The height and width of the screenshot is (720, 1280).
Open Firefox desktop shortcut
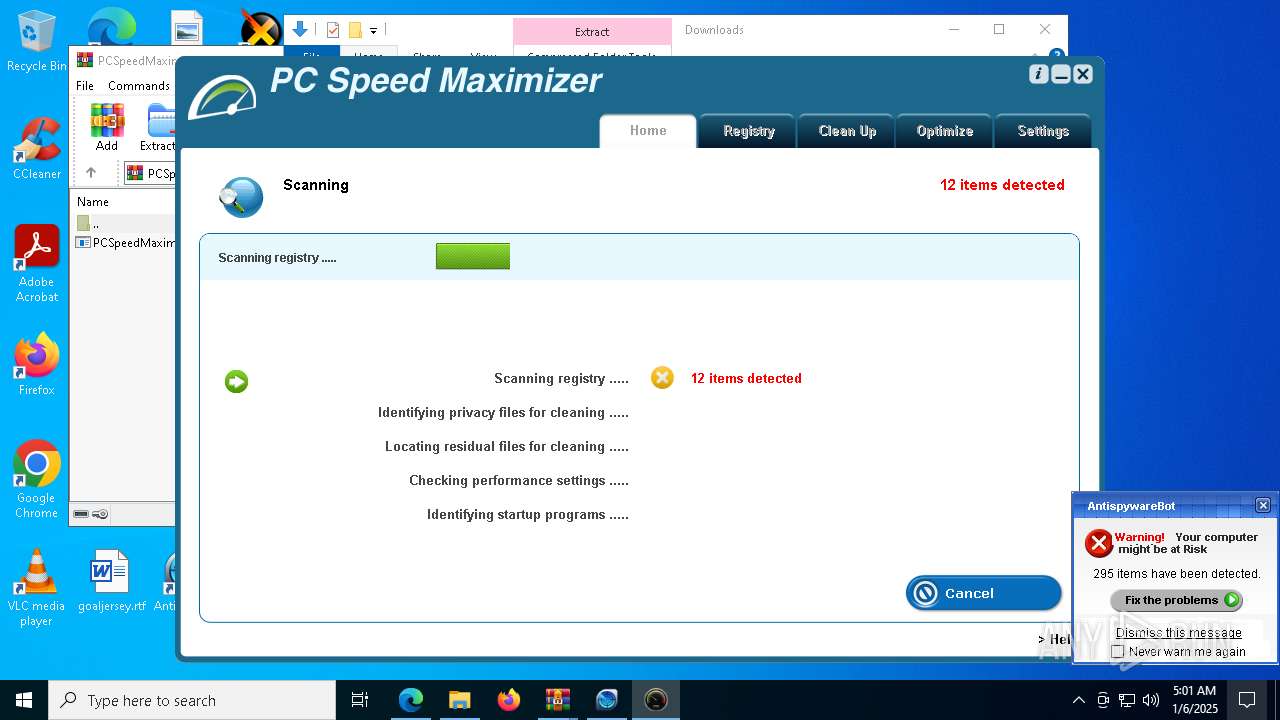tap(37, 364)
